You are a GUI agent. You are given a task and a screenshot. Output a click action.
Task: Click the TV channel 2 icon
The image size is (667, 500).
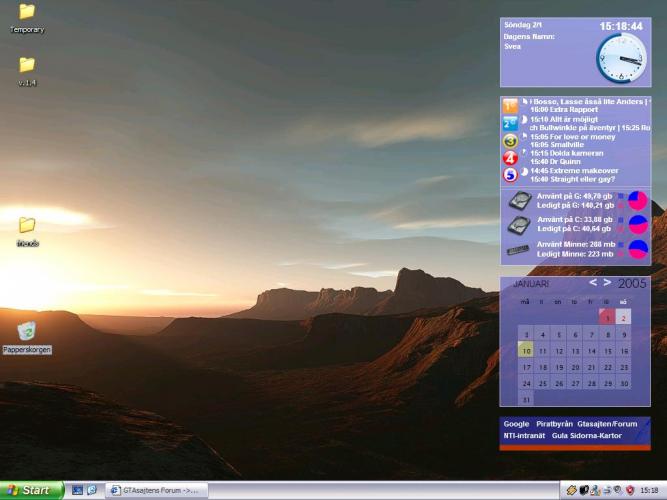[x=510, y=123]
